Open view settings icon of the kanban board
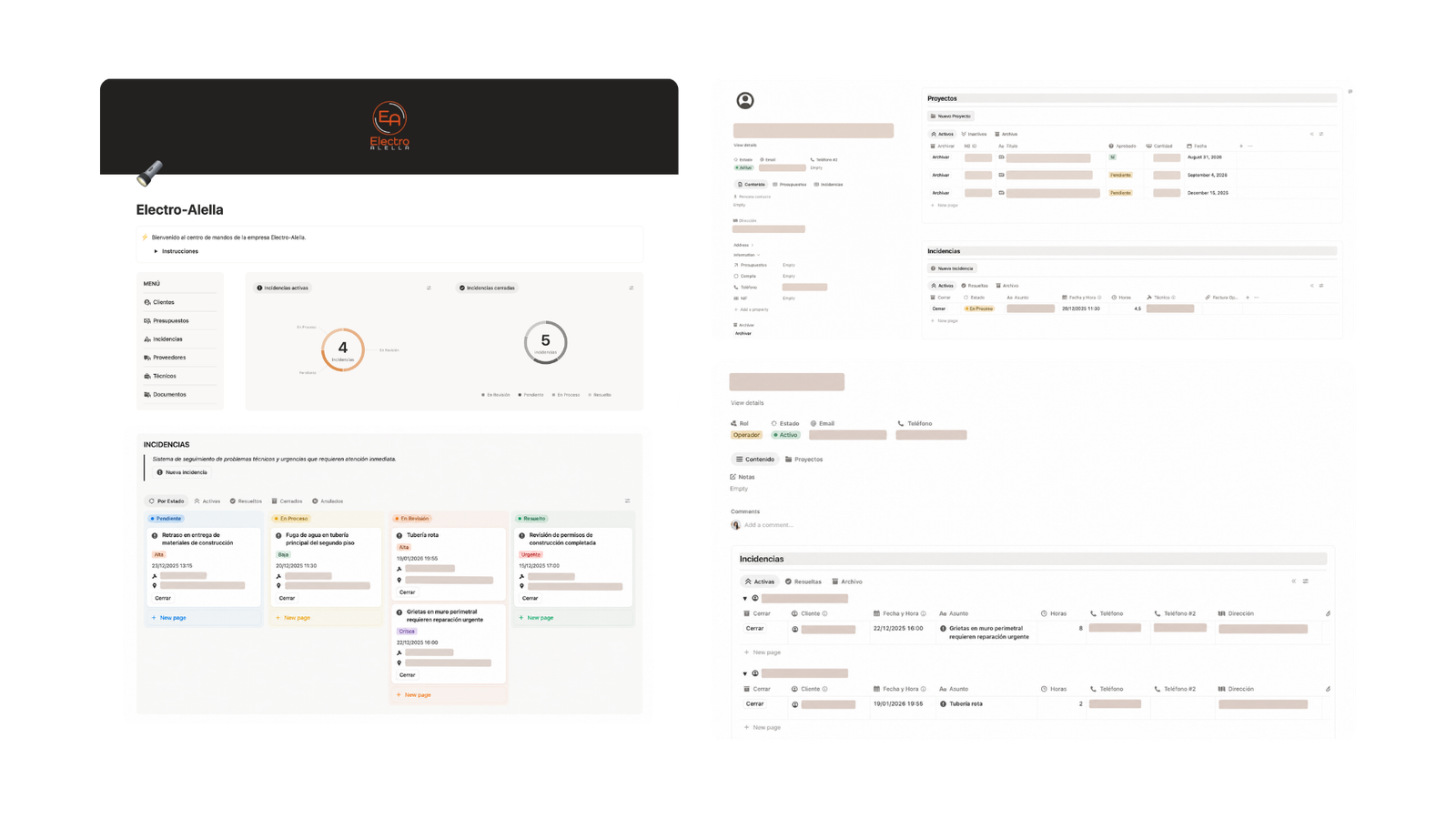The width and height of the screenshot is (1456, 819). coord(627,500)
